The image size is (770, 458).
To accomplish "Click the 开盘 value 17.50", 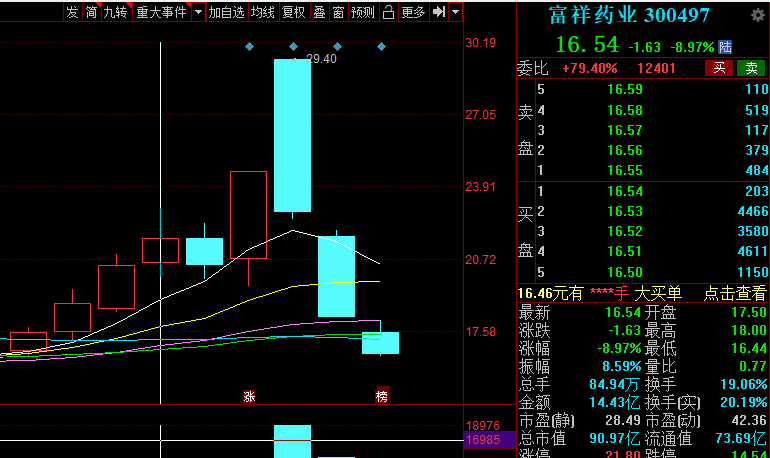I will click(x=748, y=312).
